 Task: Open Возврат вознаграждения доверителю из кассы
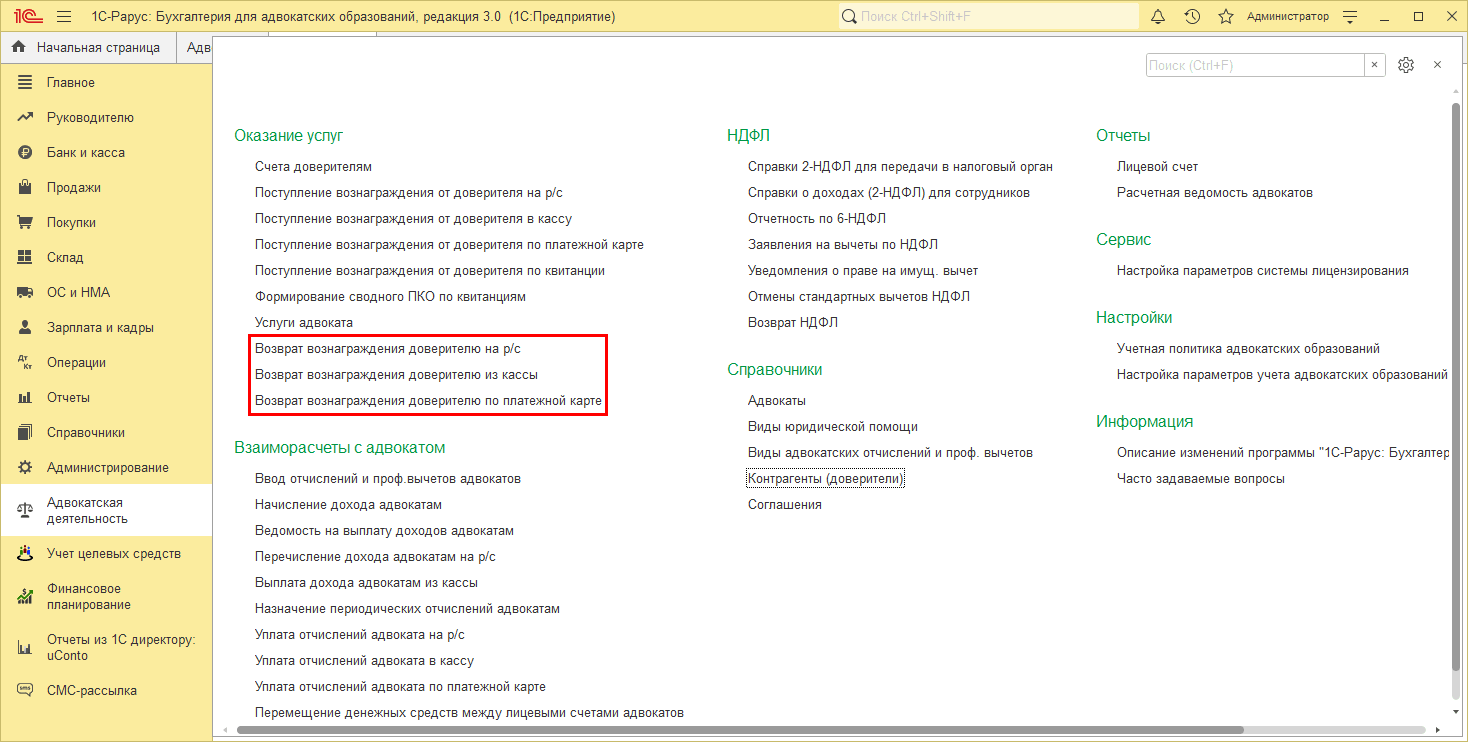396,374
